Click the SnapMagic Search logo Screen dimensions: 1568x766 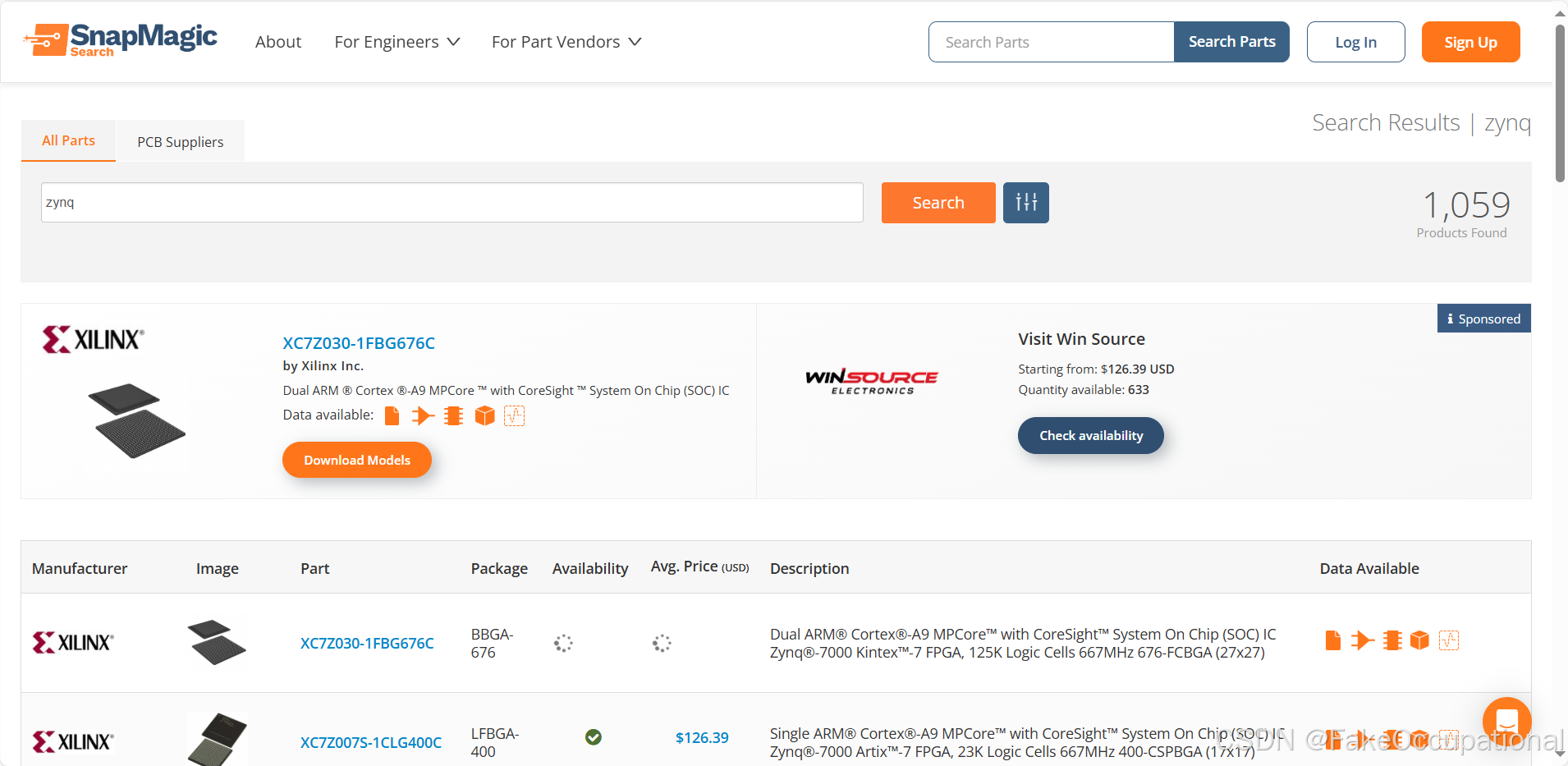pos(121,39)
